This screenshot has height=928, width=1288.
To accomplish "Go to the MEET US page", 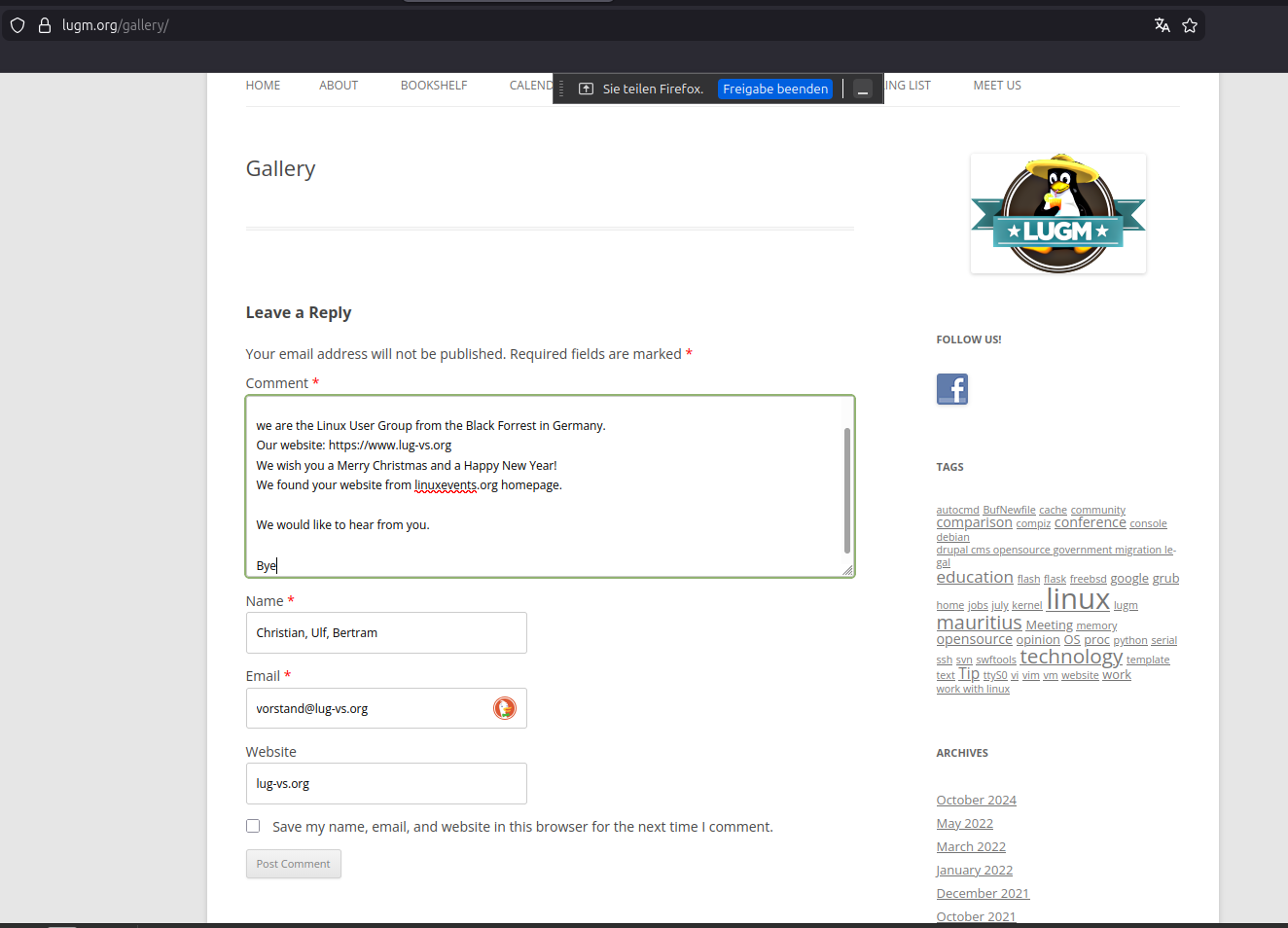I will [x=996, y=86].
